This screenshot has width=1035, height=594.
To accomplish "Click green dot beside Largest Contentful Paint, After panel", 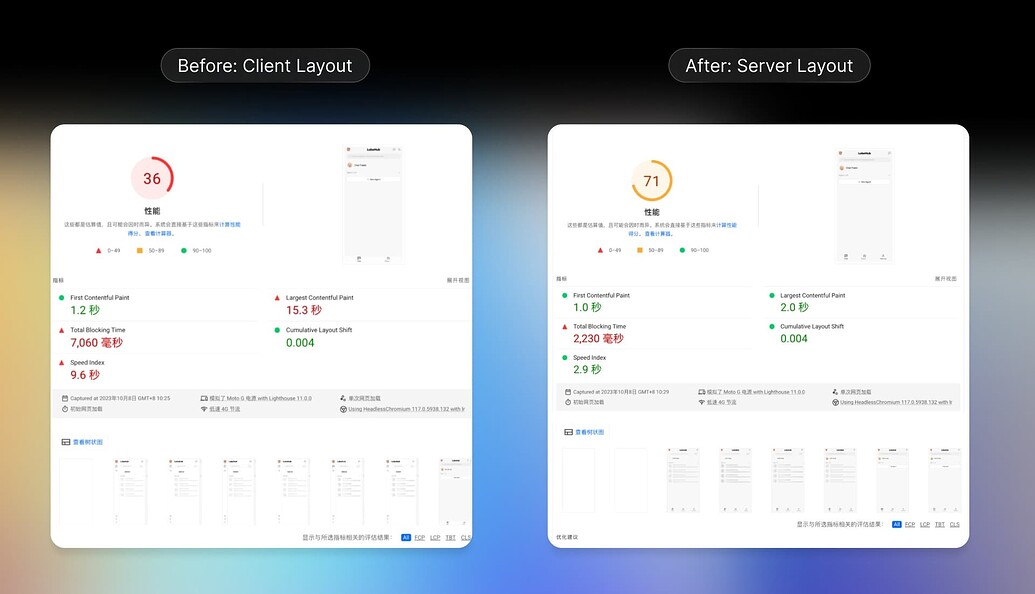I will (x=772, y=296).
